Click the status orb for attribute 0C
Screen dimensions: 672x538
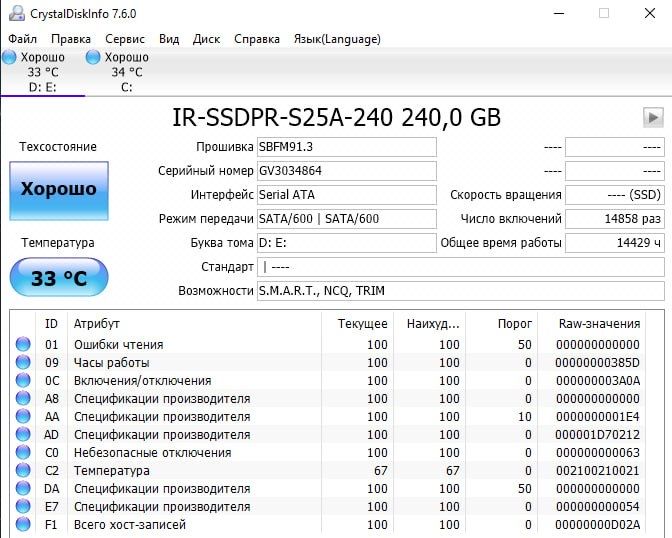(23, 380)
